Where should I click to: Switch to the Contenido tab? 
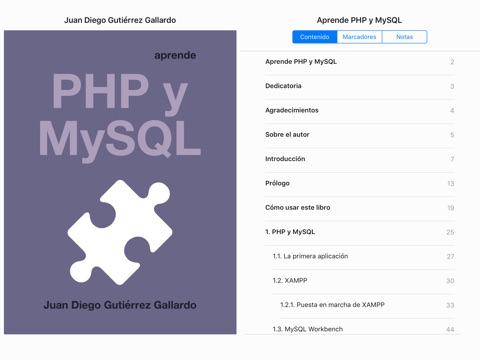pos(315,37)
